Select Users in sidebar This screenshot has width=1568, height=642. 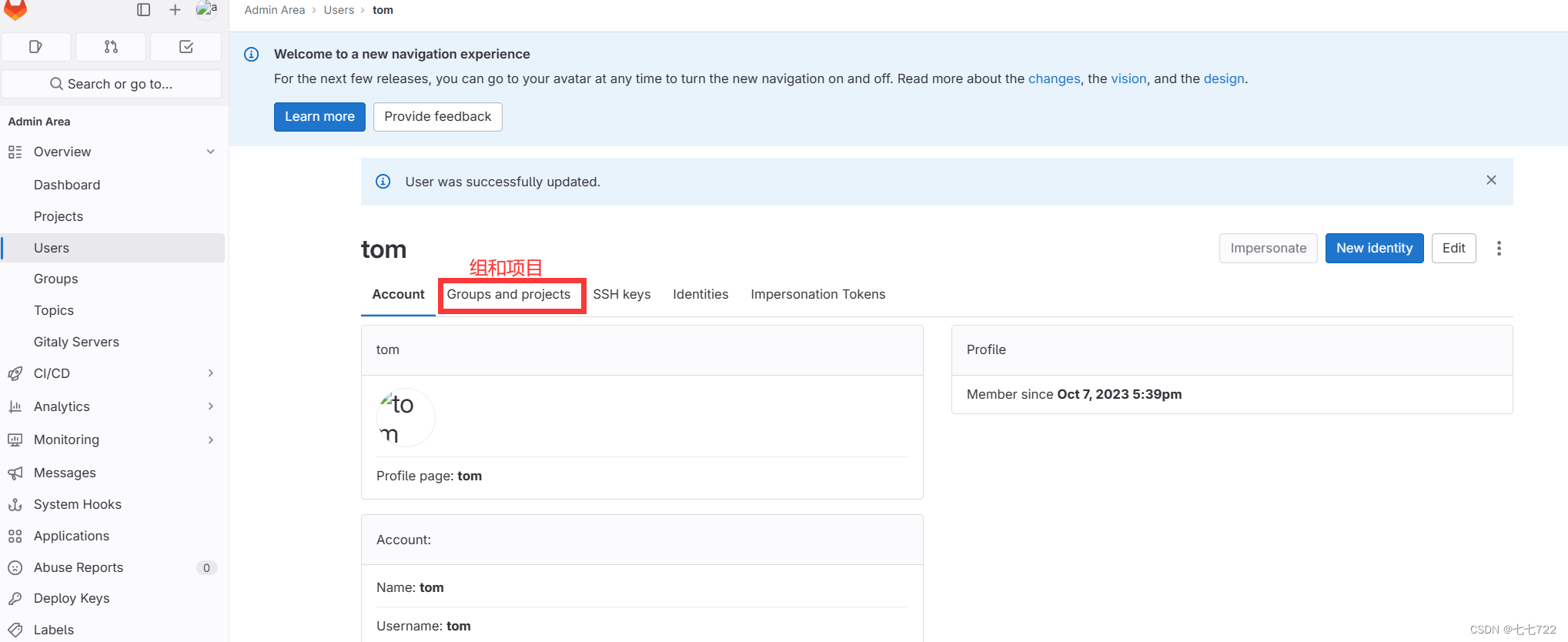tap(113, 248)
